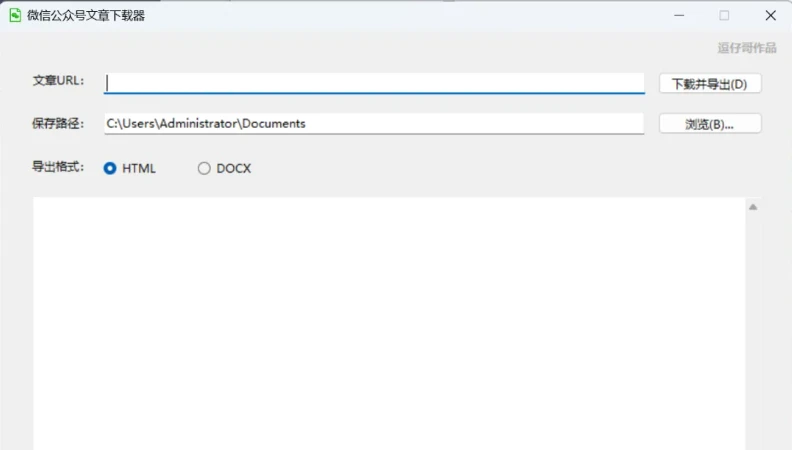792x450 pixels.
Task: Click the DOCX text label
Action: (234, 168)
